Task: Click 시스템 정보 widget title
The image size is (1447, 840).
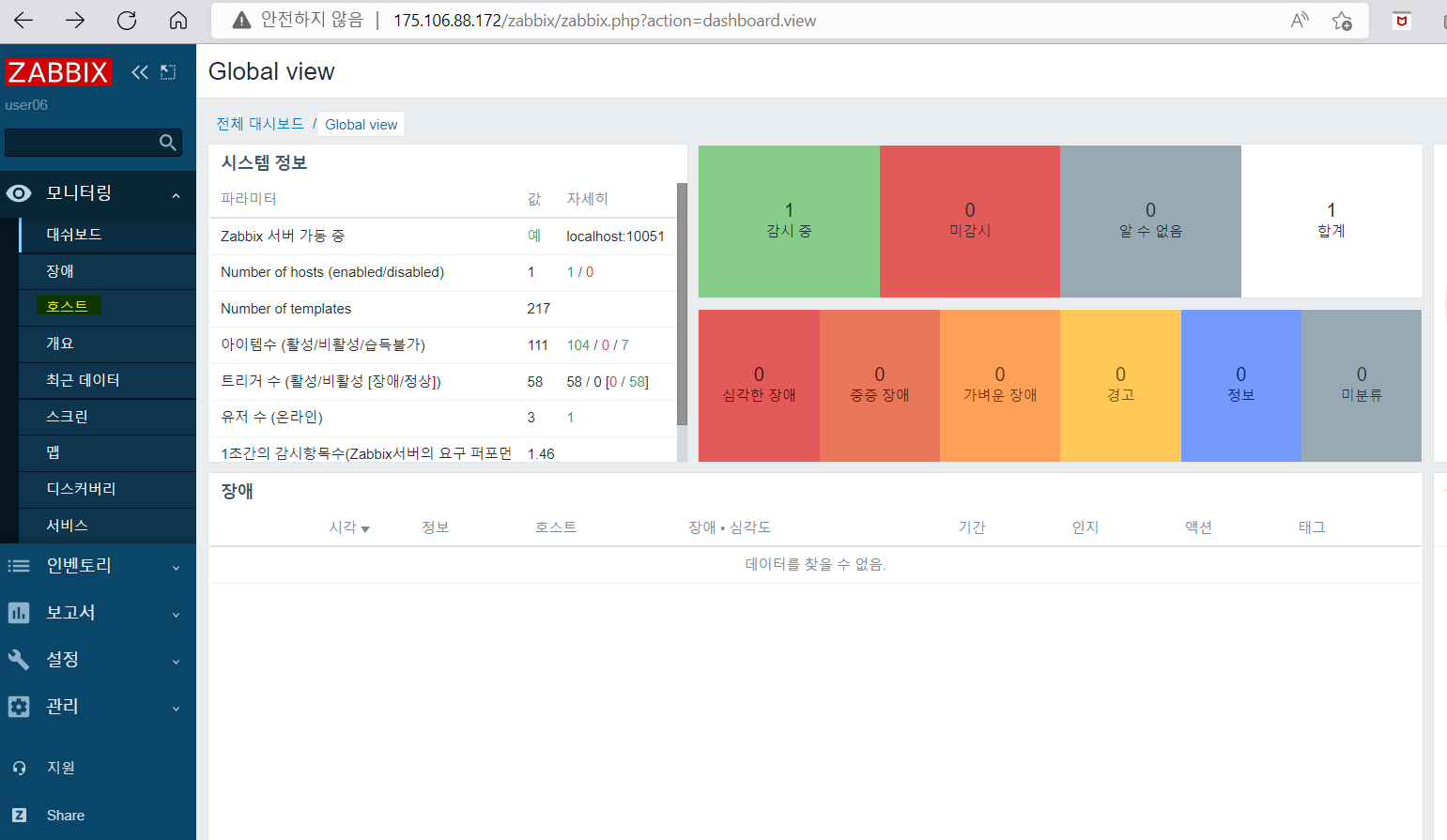Action: pyautogui.click(x=264, y=162)
